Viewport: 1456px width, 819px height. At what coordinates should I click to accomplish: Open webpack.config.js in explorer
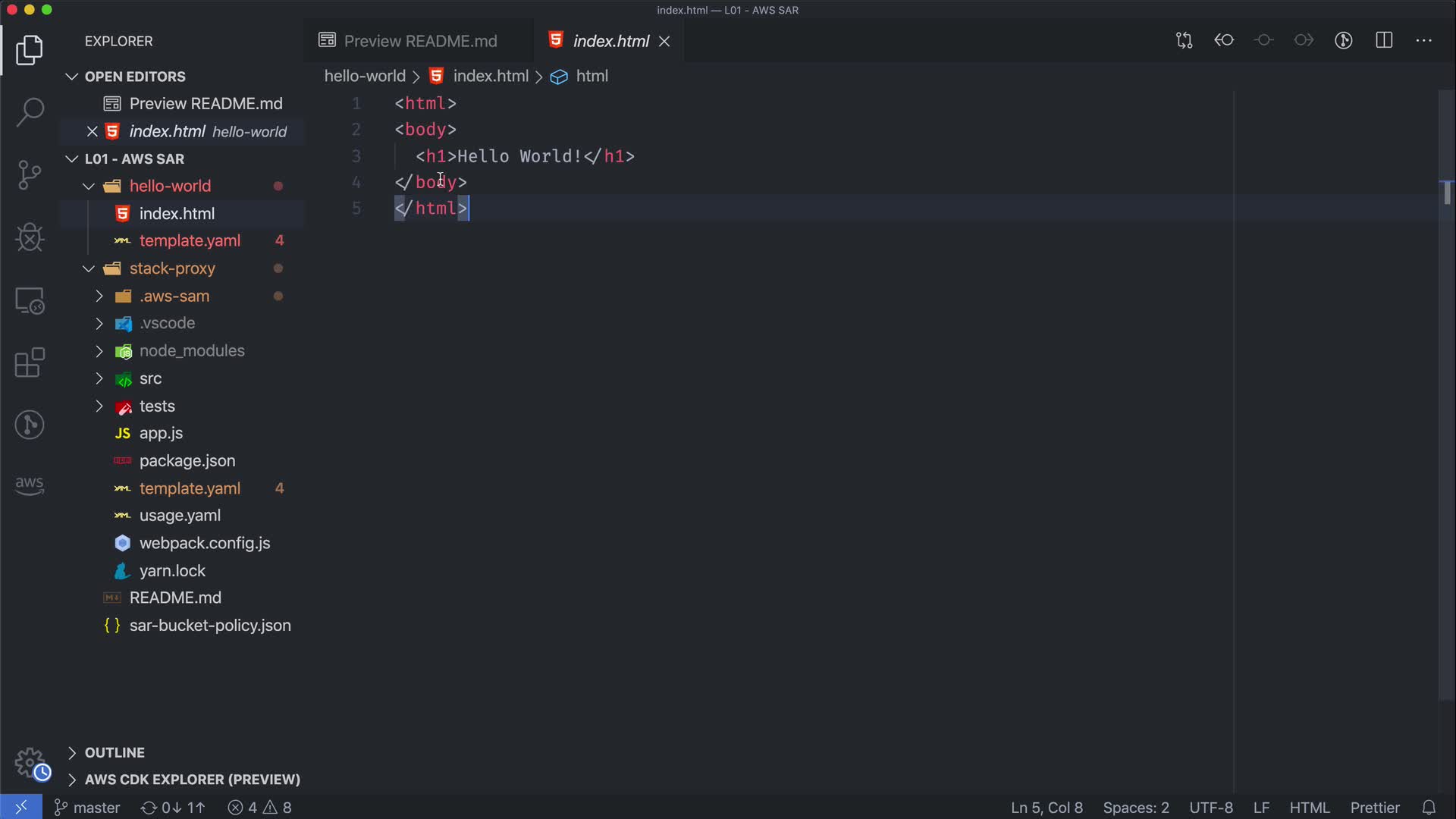[x=205, y=543]
